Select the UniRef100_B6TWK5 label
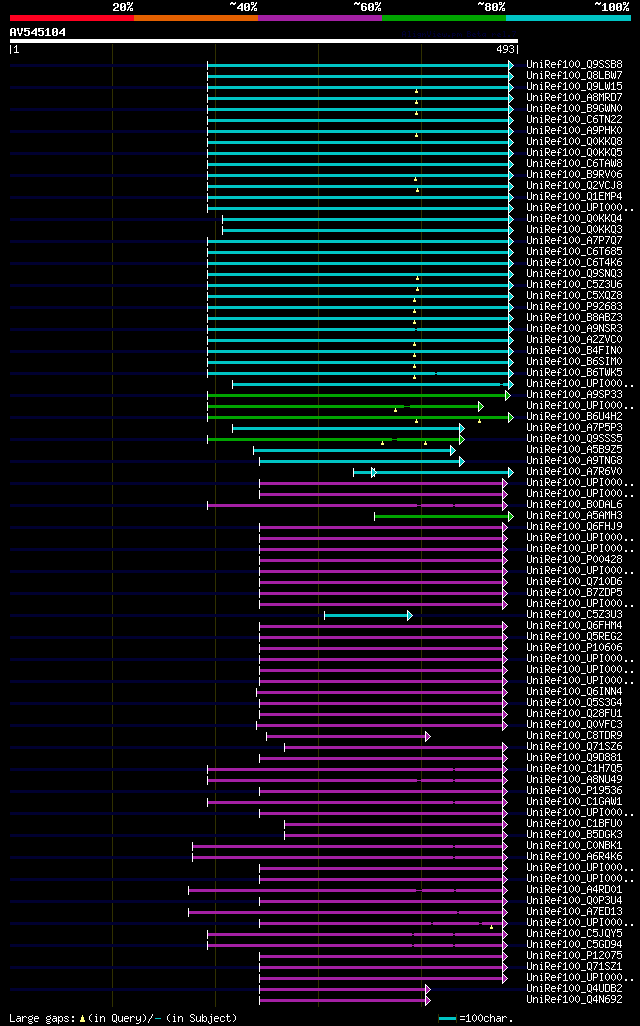This screenshot has height=1026, width=640. pyautogui.click(x=575, y=372)
